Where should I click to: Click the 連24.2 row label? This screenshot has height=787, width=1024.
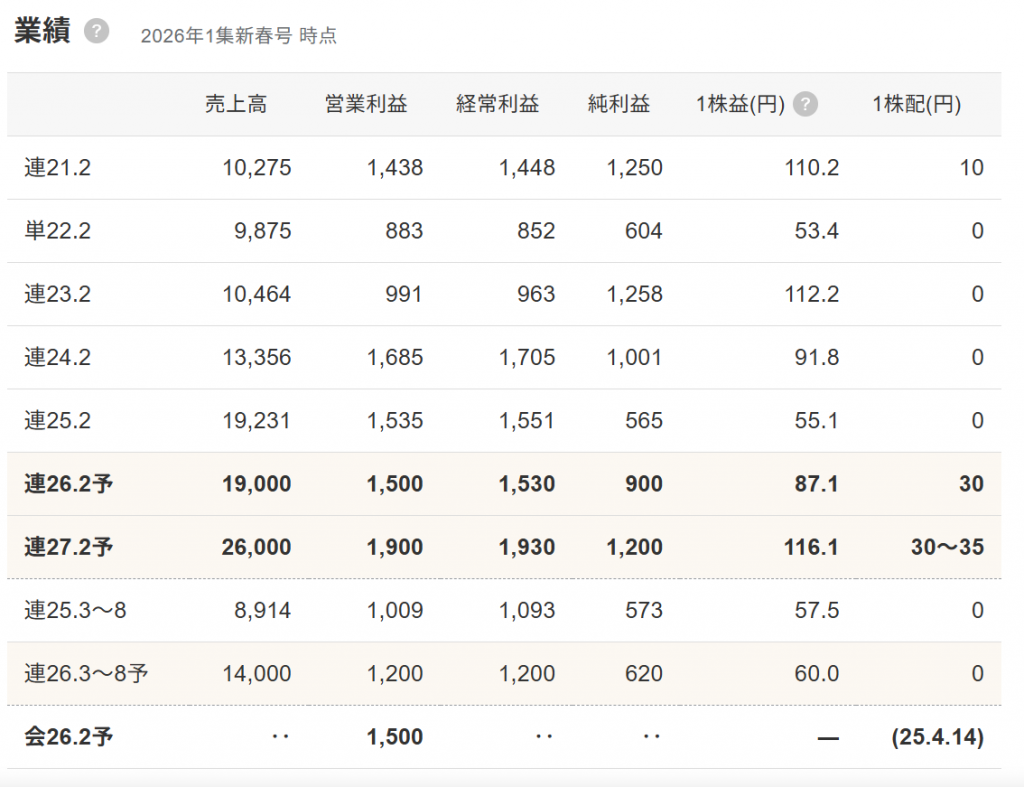(58, 358)
